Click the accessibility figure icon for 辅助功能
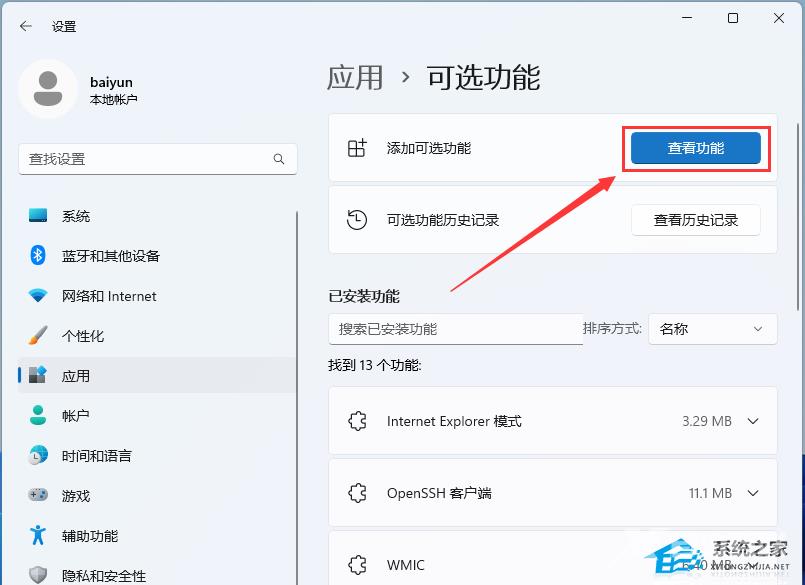Viewport: 805px width, 585px height. coord(38,535)
